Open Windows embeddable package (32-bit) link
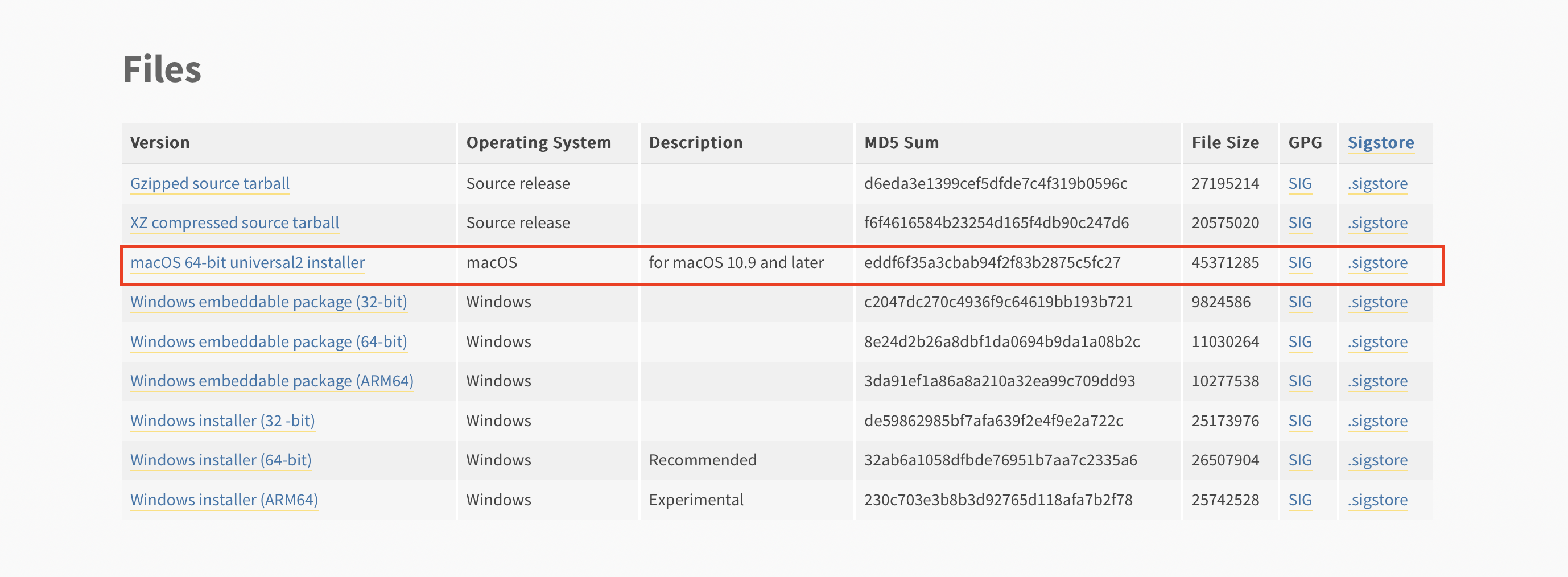The image size is (1568, 577). (269, 302)
